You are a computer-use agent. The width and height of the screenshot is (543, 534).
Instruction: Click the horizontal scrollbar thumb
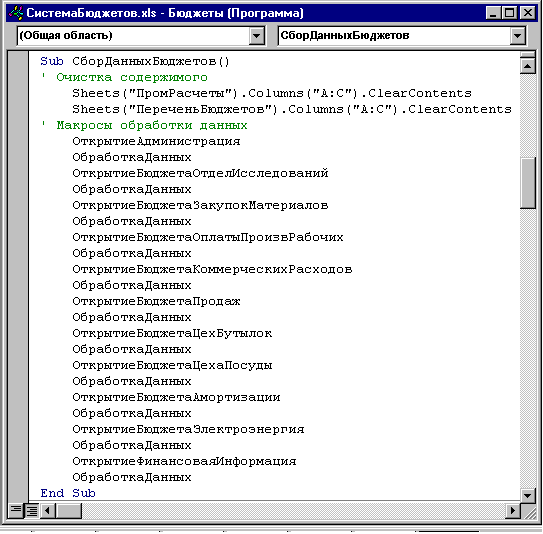(x=69, y=510)
